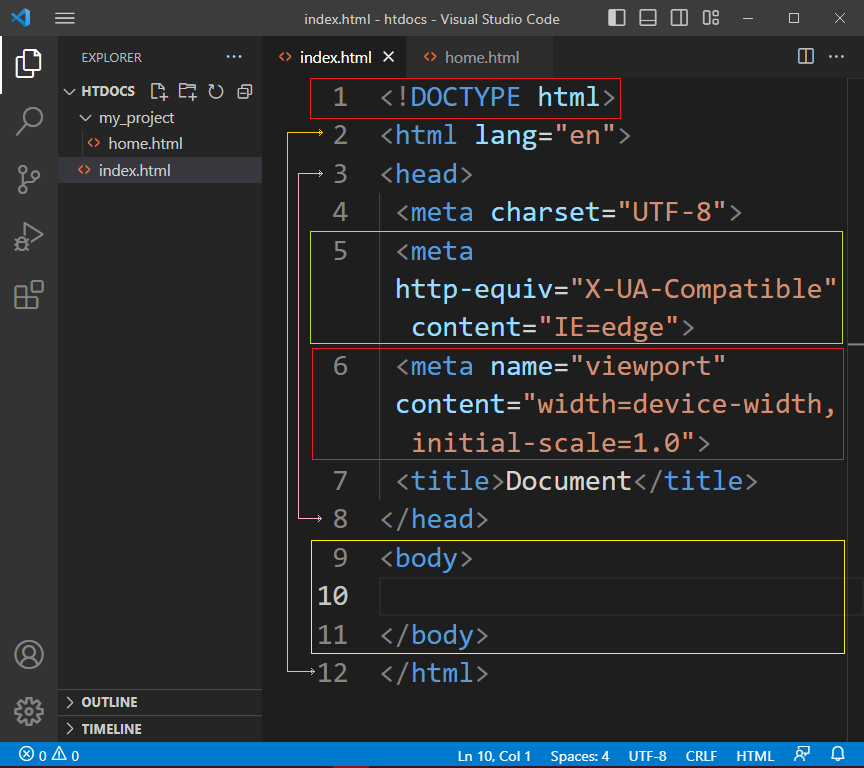Open the hamburger menu
Screen dimensions: 864x768
click(x=65, y=18)
